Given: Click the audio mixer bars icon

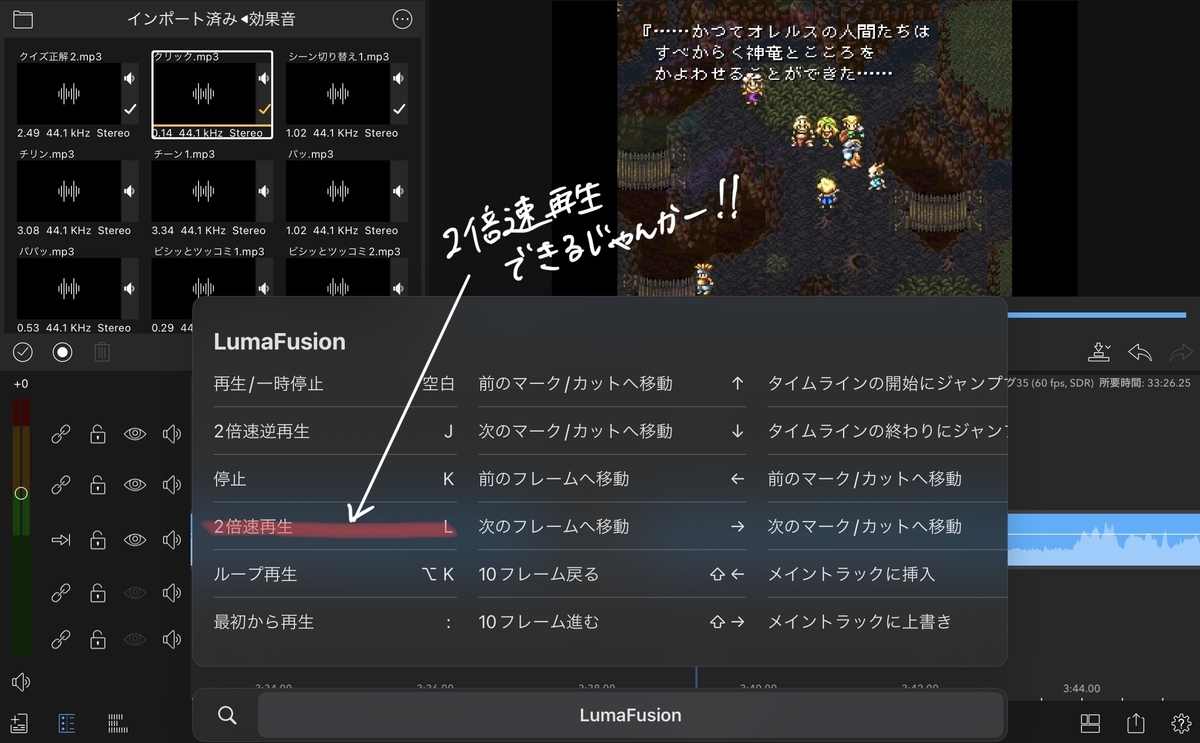Looking at the screenshot, I should click(x=117, y=723).
